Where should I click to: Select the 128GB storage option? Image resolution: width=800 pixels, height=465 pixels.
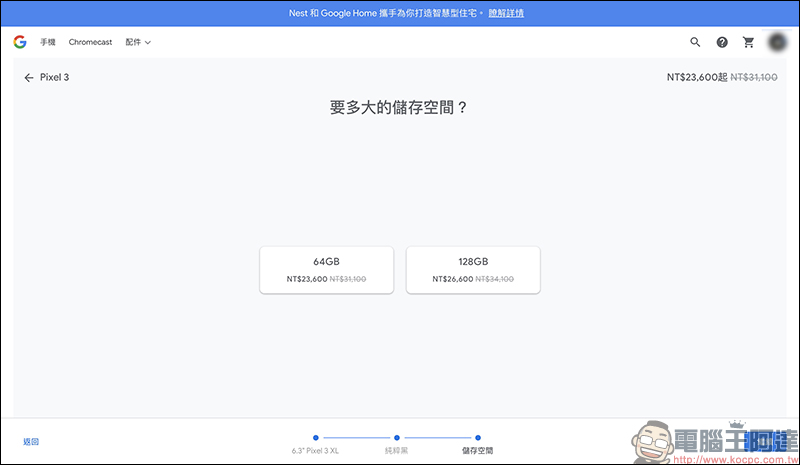coord(473,270)
